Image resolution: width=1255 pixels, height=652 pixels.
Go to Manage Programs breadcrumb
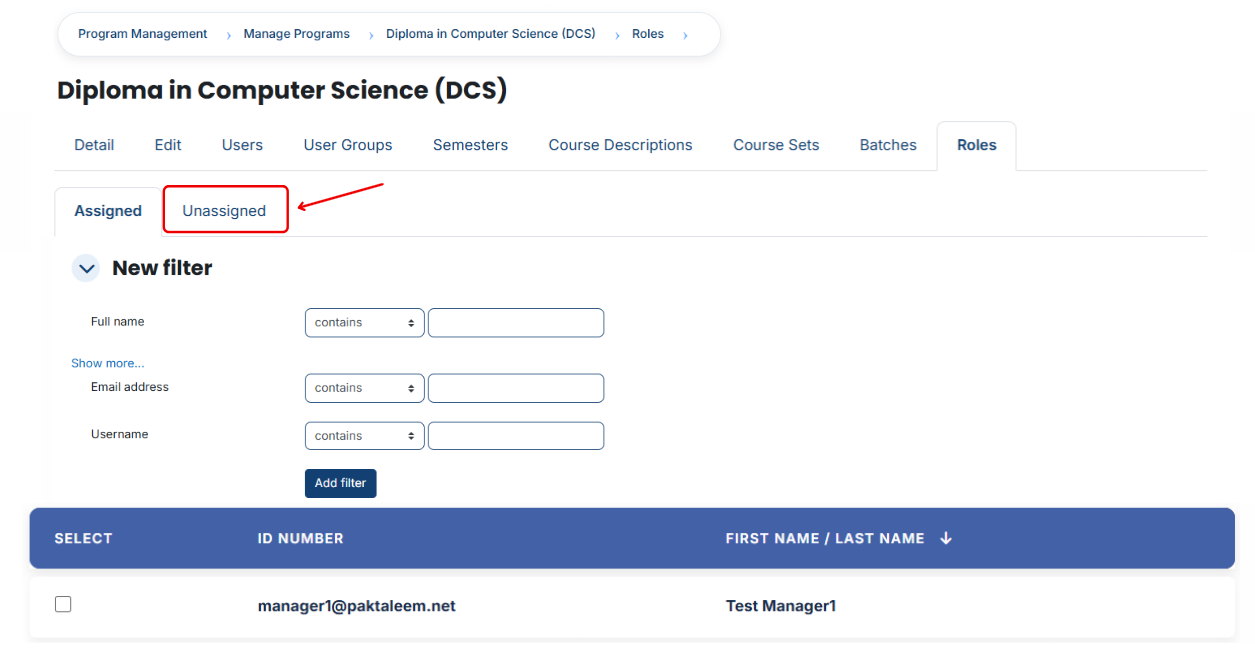point(296,34)
